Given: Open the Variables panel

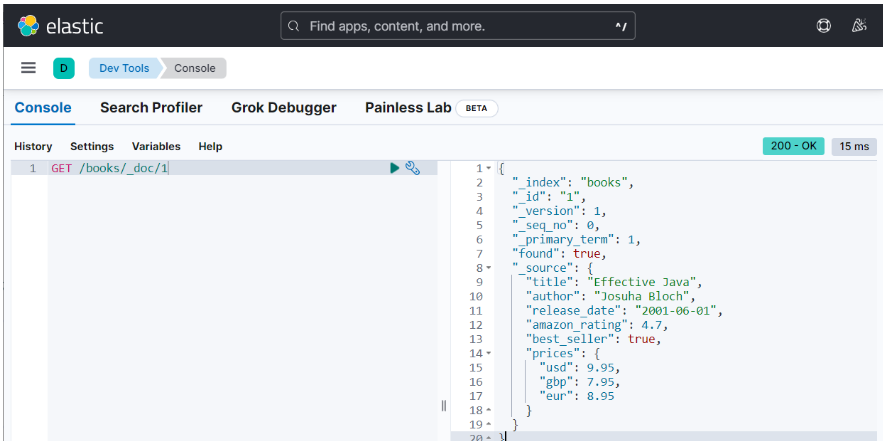Looking at the screenshot, I should pyautogui.click(x=156, y=146).
